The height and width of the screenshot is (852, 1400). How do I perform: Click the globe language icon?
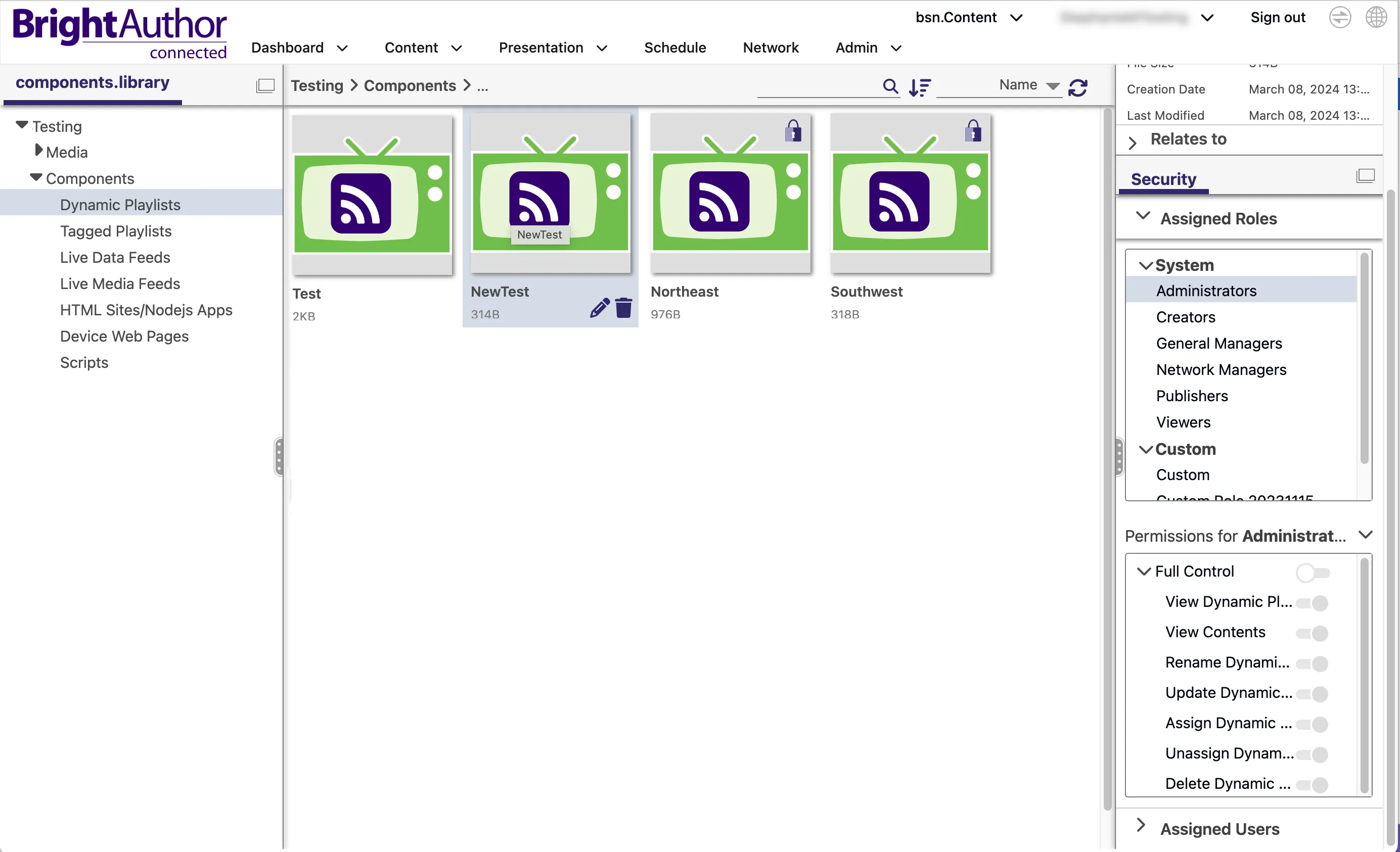coord(1376,17)
